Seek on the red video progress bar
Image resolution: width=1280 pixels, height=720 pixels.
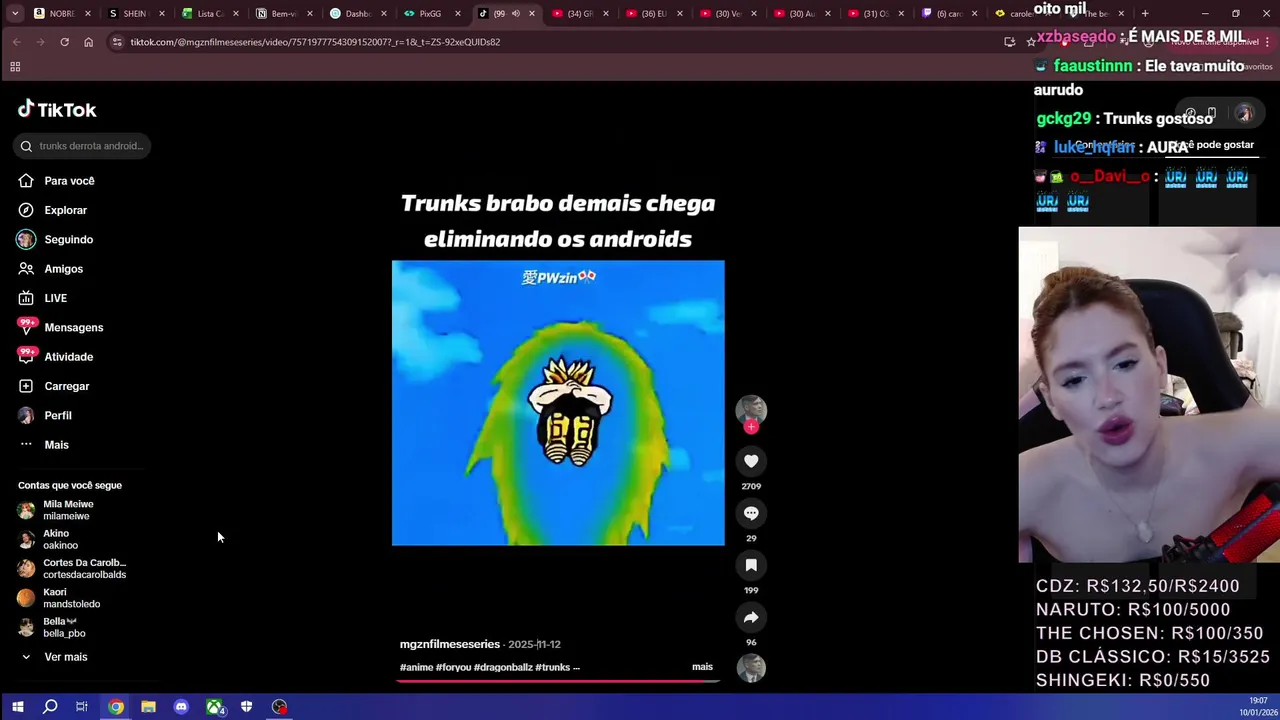tap(558, 682)
